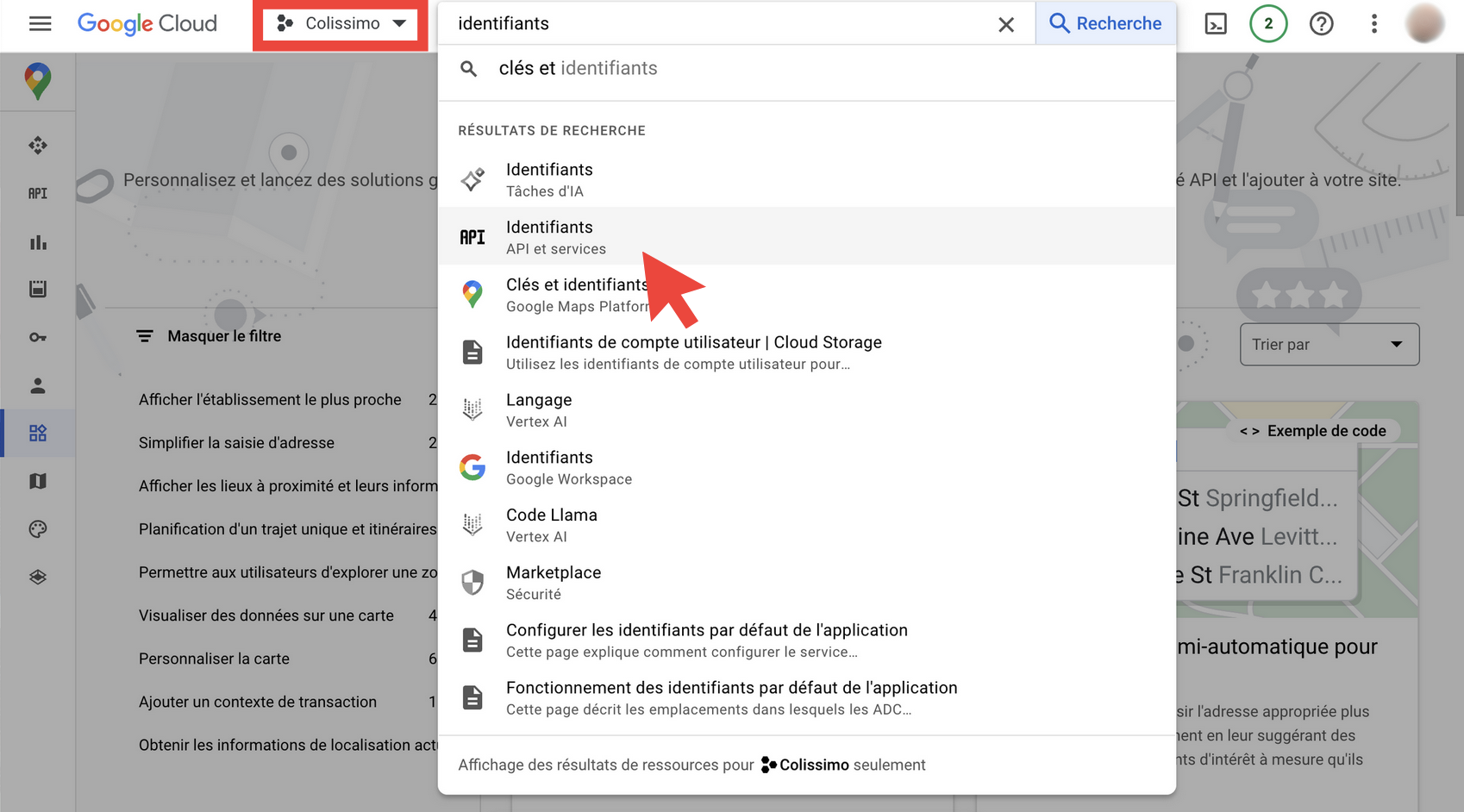Click the sparkle icon beside Tâches d'IA result

click(472, 179)
